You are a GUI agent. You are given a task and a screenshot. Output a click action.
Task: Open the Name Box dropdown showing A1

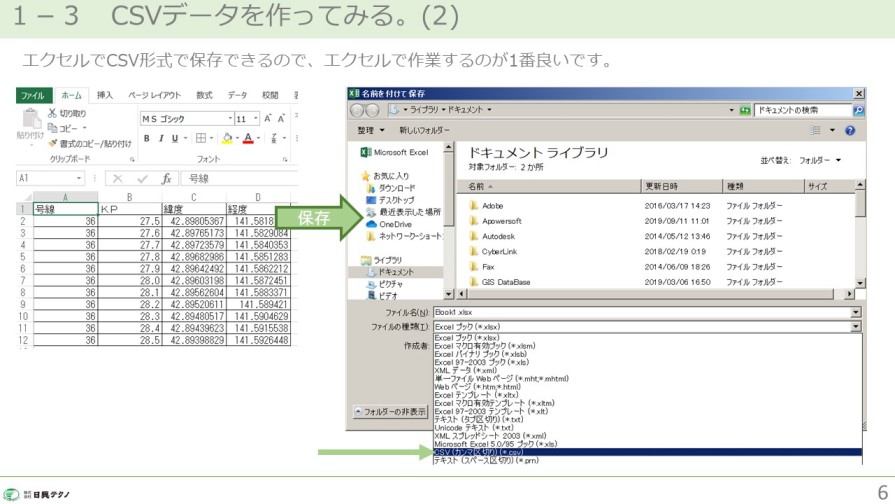point(80,179)
